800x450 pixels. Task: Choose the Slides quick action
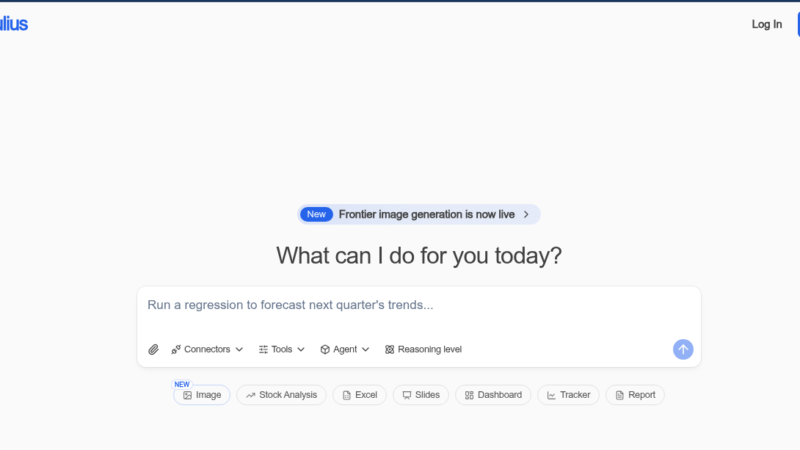420,395
